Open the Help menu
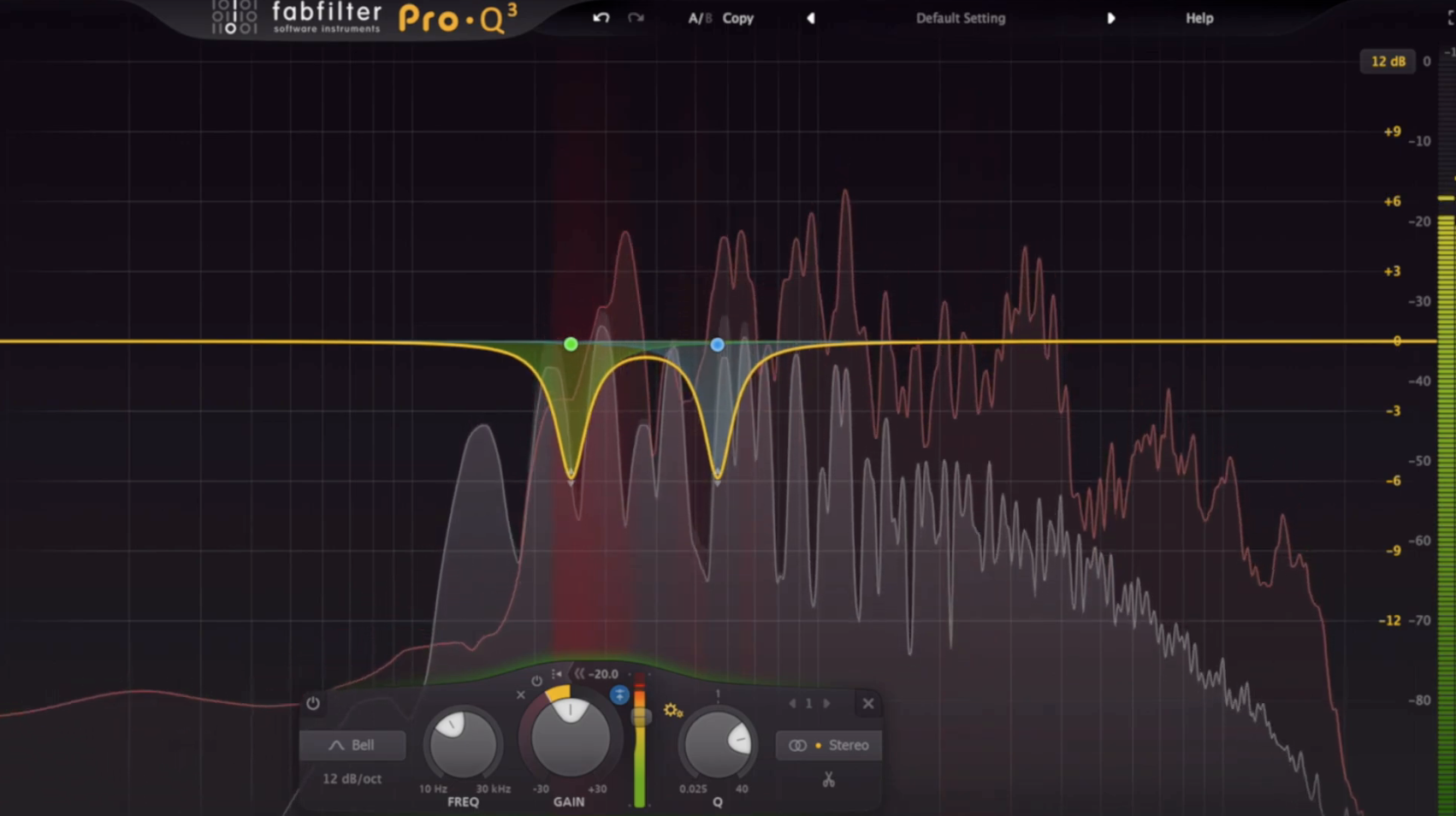This screenshot has height=816, width=1456. 1199,18
